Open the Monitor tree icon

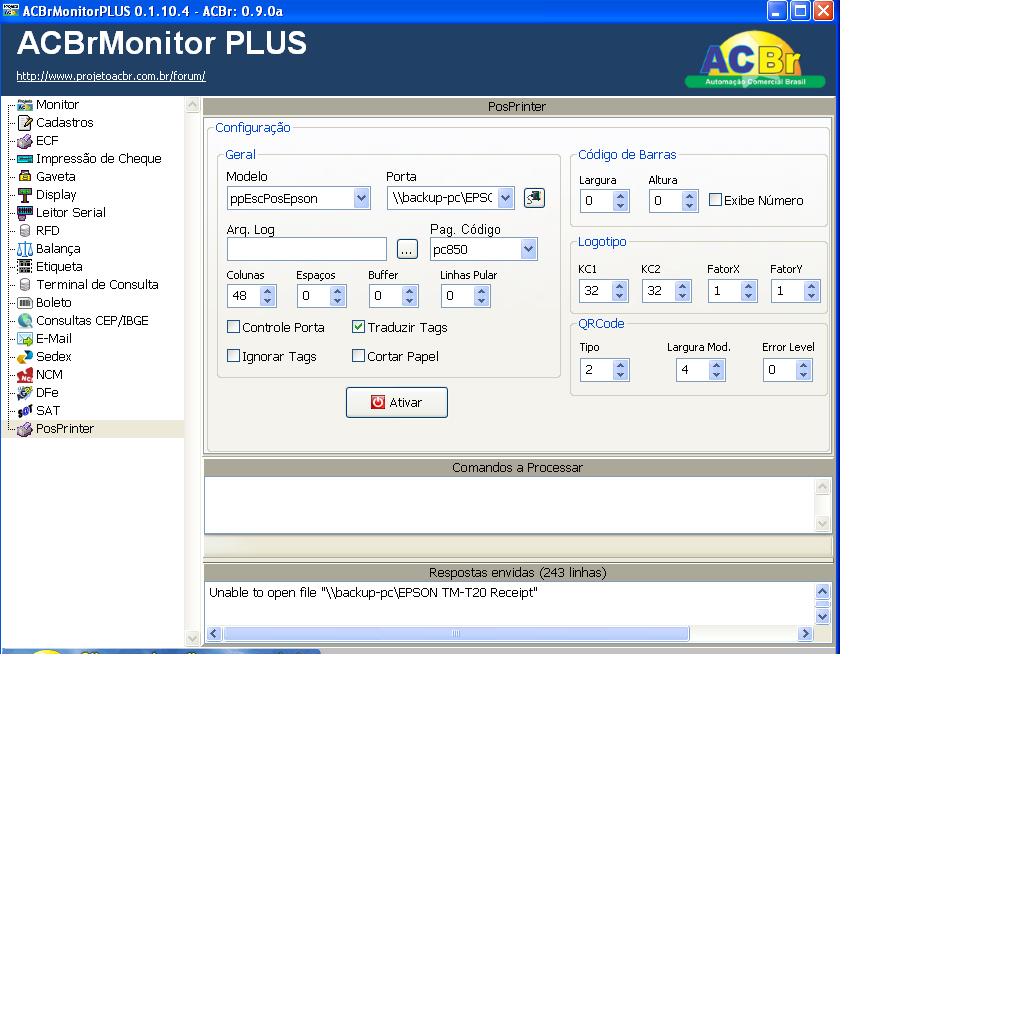pos(25,105)
